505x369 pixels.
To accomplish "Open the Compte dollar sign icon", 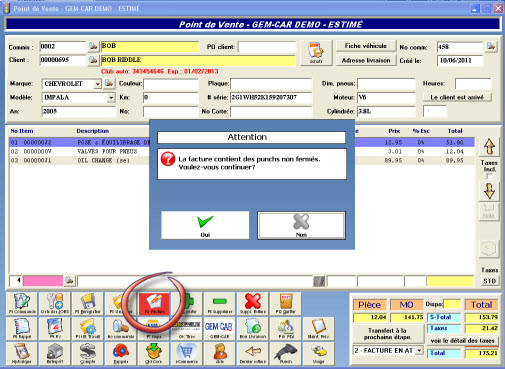I will (x=88, y=354).
